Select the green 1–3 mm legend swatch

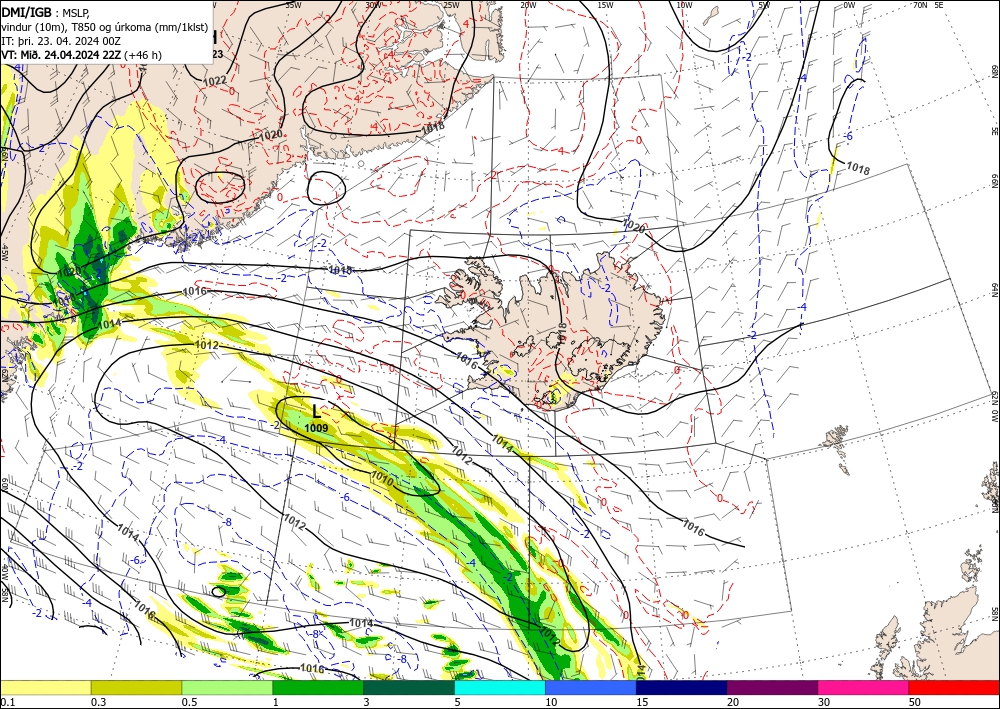click(x=318, y=687)
